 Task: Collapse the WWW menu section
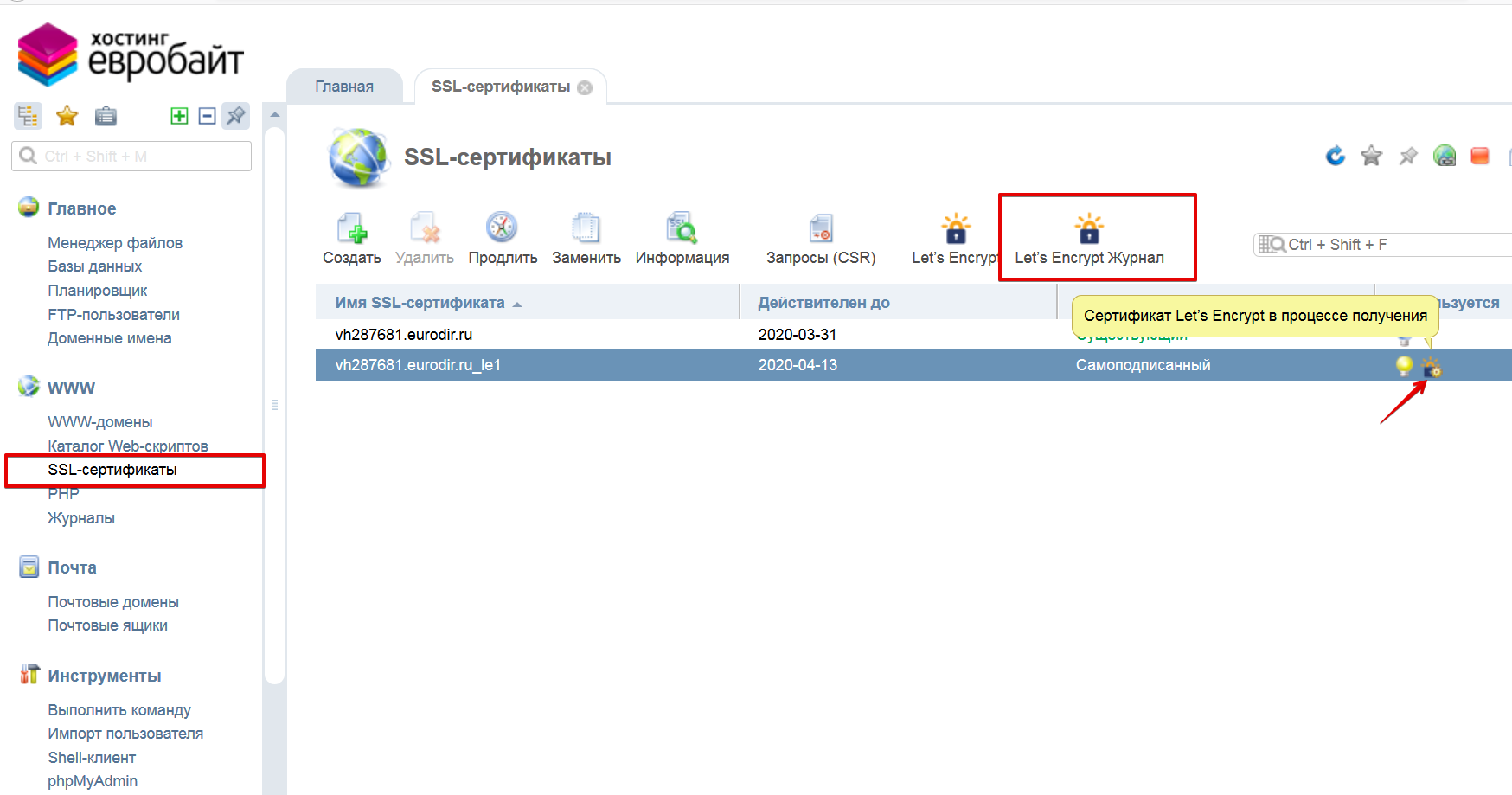71,388
